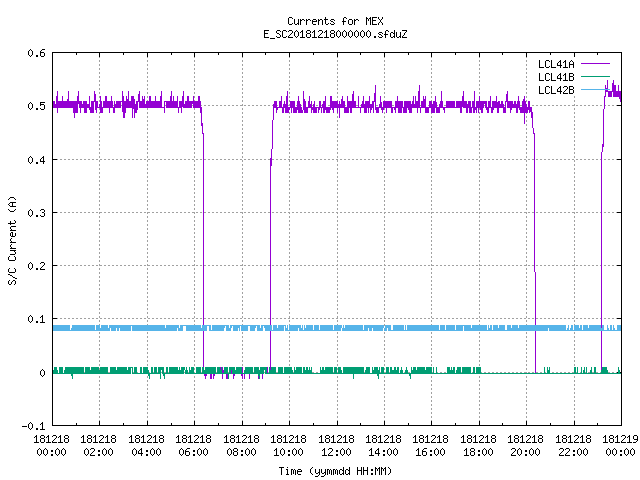The width and height of the screenshot is (640, 480).
Task: Click the x-axis tick 181218 16:00
Action: coord(431,446)
